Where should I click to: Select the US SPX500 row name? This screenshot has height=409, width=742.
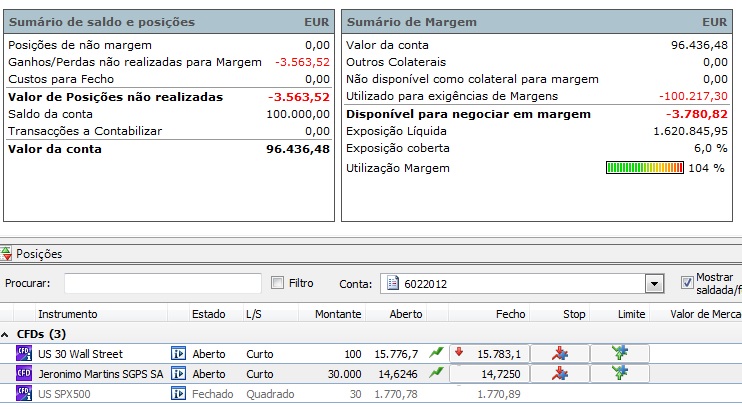(x=64, y=393)
